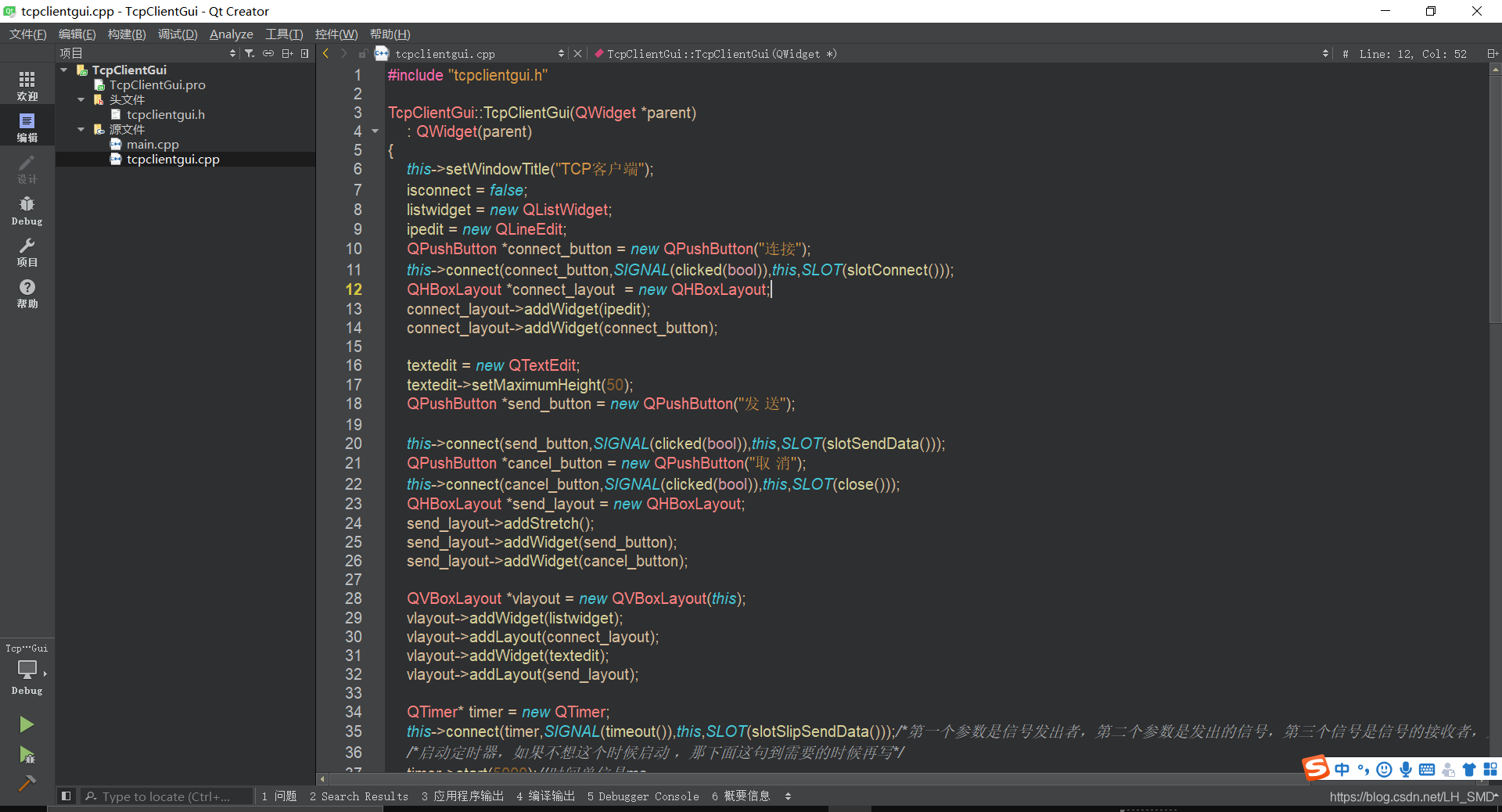1502x812 pixels.
Task: Click the Sogou input method logo
Action: tap(1315, 767)
